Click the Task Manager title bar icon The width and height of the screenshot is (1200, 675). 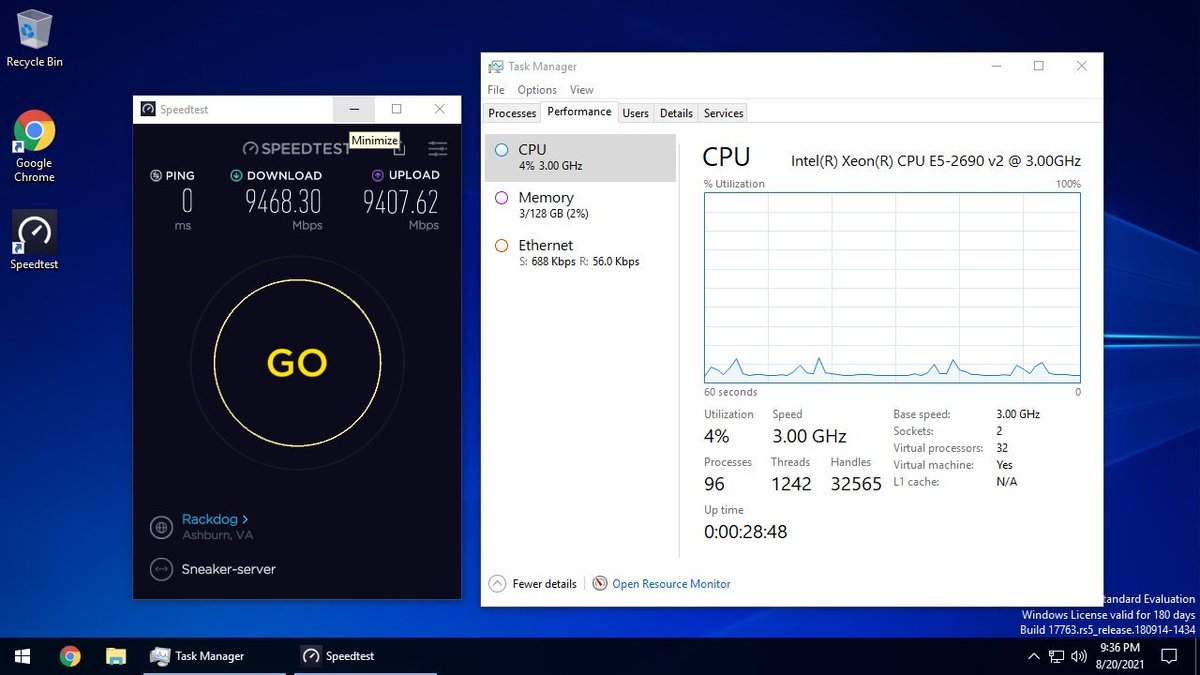tap(496, 67)
